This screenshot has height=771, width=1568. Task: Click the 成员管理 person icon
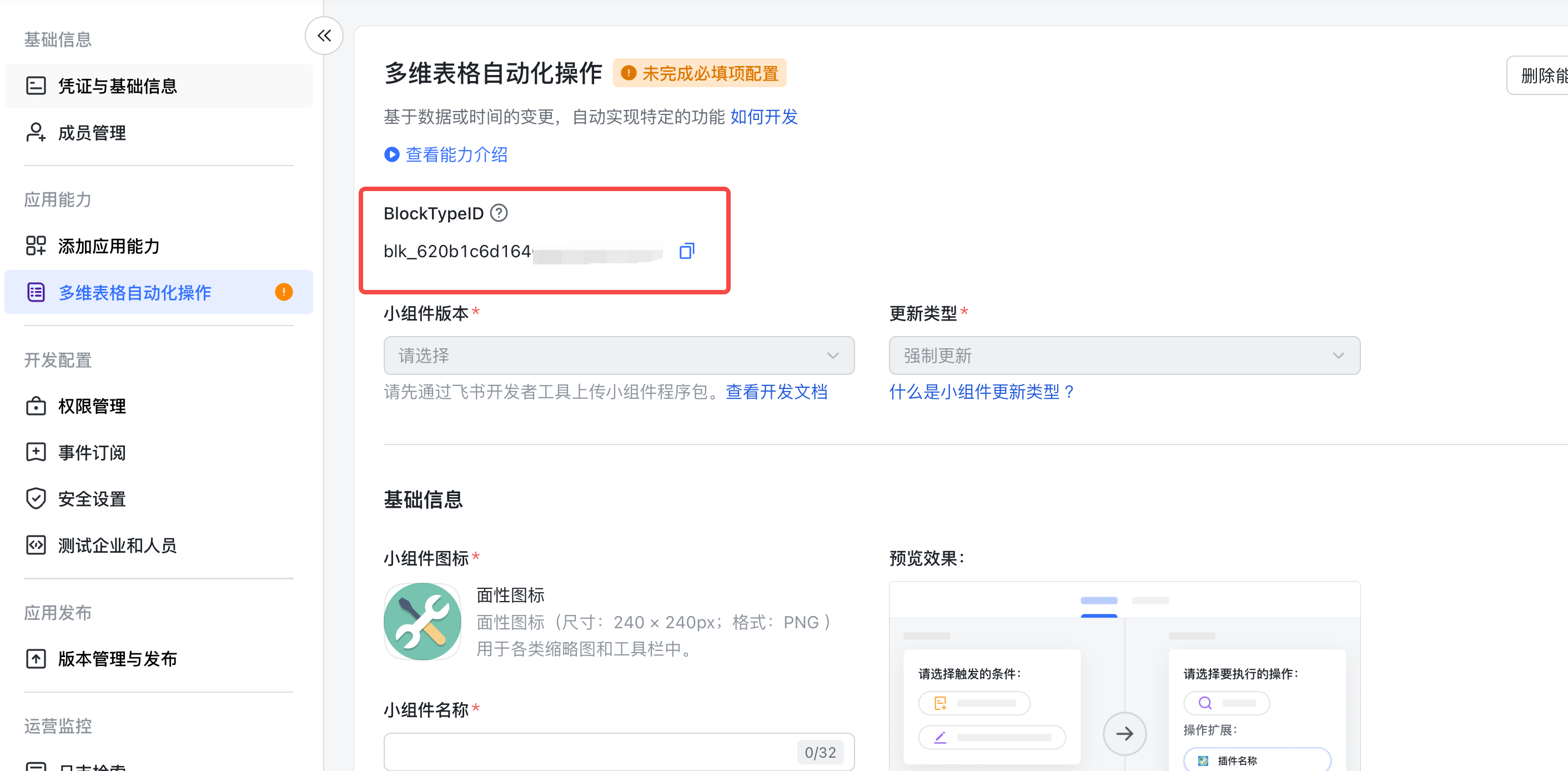pyautogui.click(x=36, y=132)
